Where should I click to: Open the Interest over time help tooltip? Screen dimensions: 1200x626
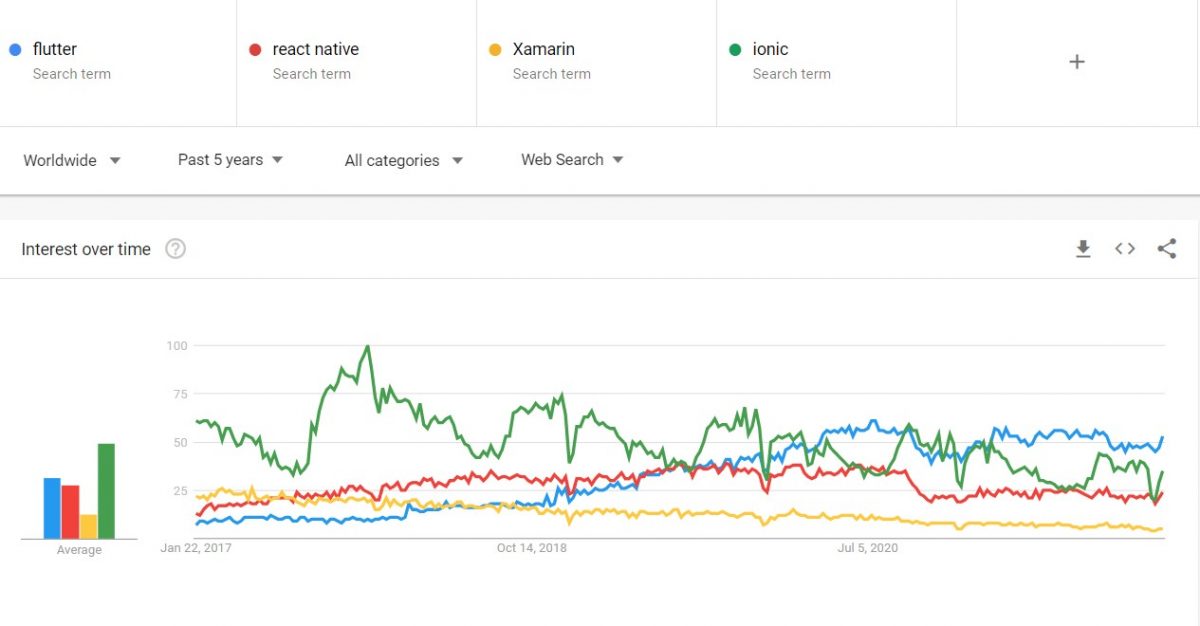[175, 248]
